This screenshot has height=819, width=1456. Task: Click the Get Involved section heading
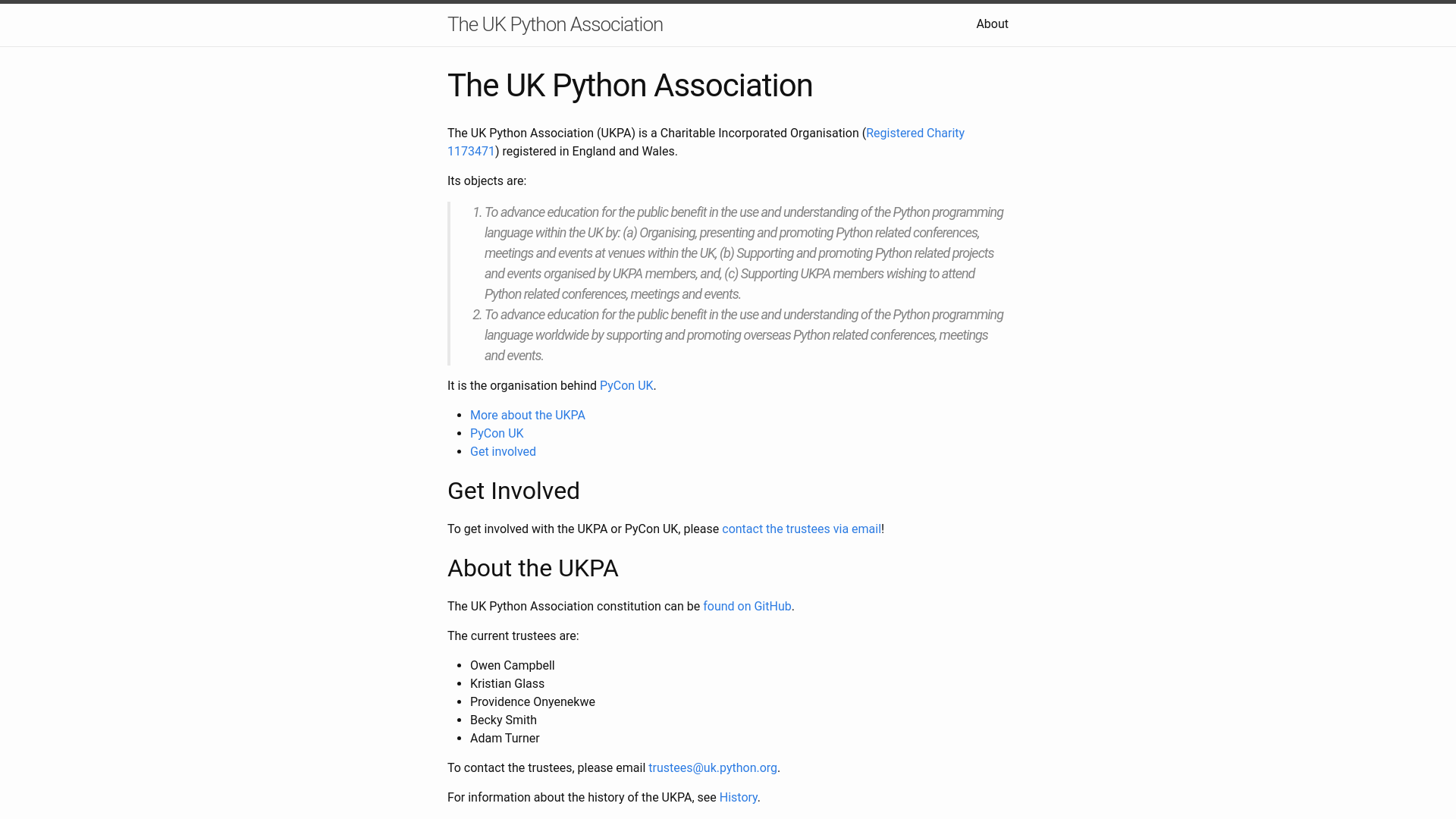[513, 491]
